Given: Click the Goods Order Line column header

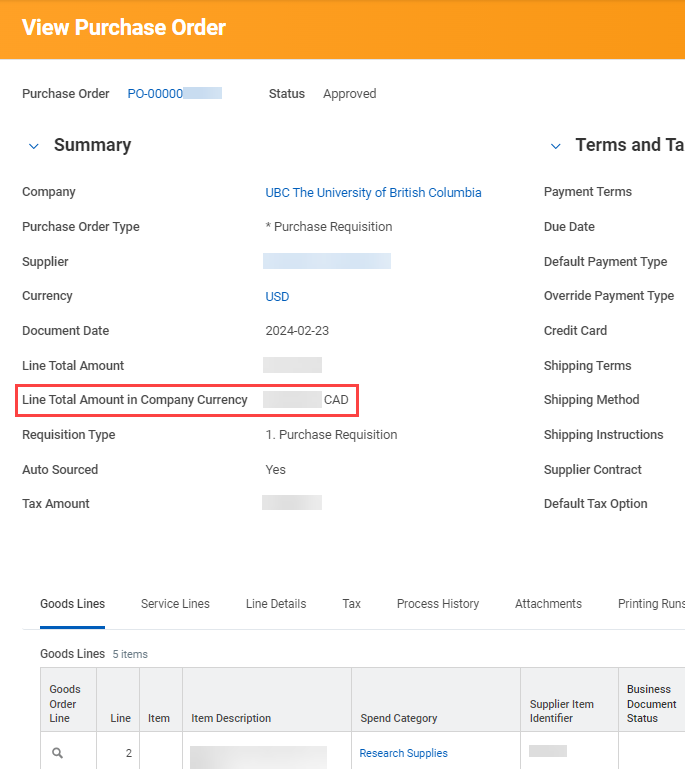Looking at the screenshot, I should pyautogui.click(x=65, y=703).
